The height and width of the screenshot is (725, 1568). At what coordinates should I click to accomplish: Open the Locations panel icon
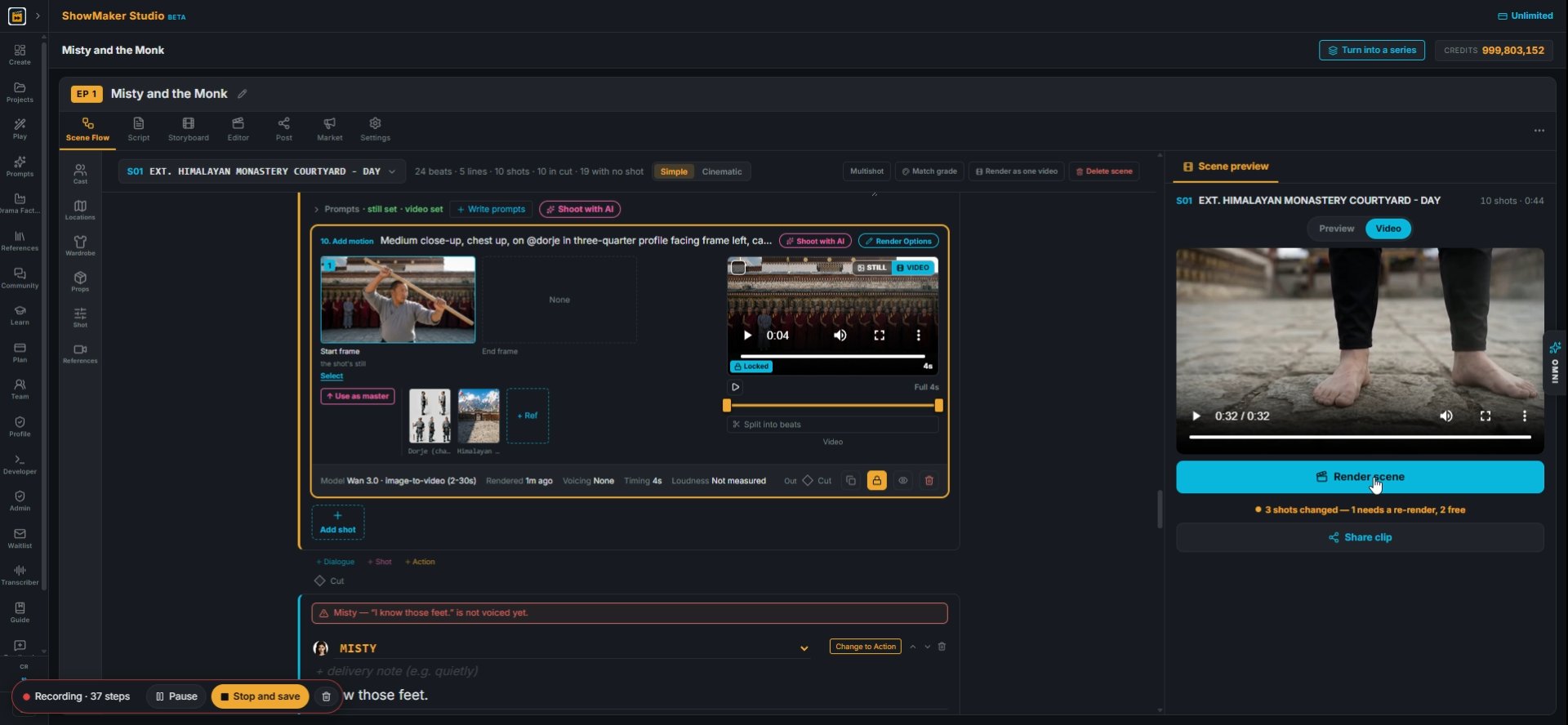pos(80,210)
